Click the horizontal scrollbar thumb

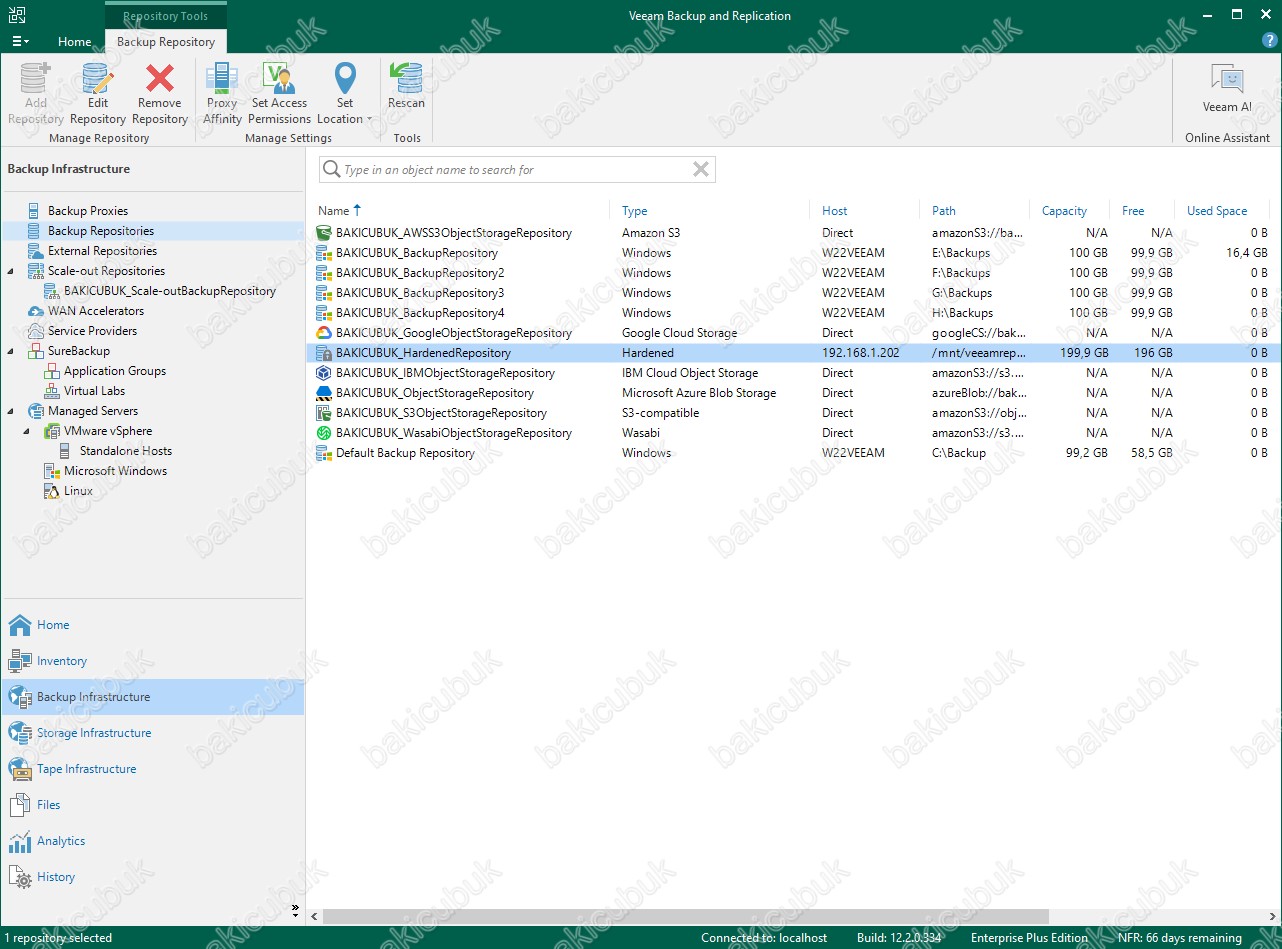(685, 916)
